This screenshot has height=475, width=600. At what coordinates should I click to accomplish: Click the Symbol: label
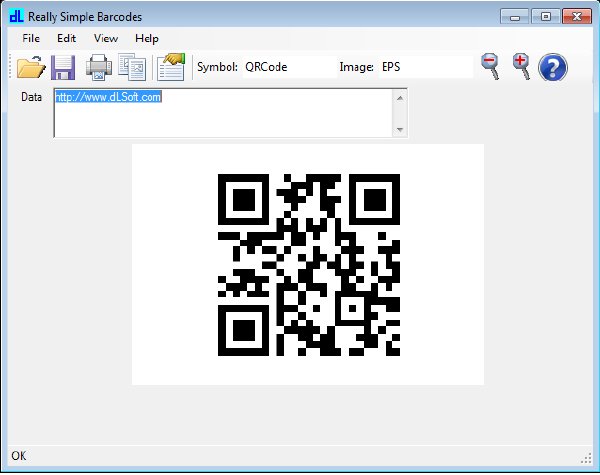click(x=217, y=67)
